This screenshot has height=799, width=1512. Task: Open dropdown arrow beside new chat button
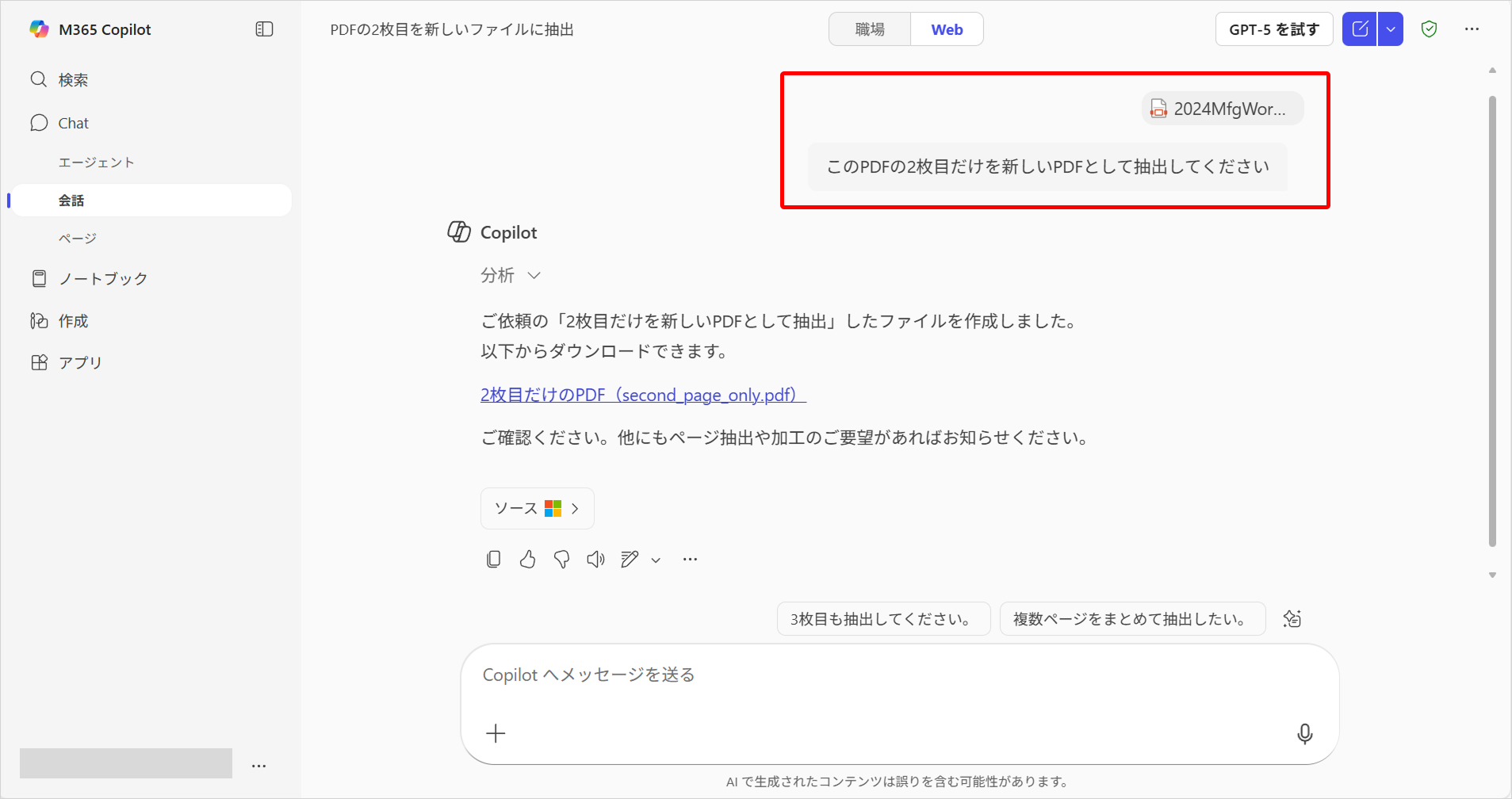coord(1391,29)
